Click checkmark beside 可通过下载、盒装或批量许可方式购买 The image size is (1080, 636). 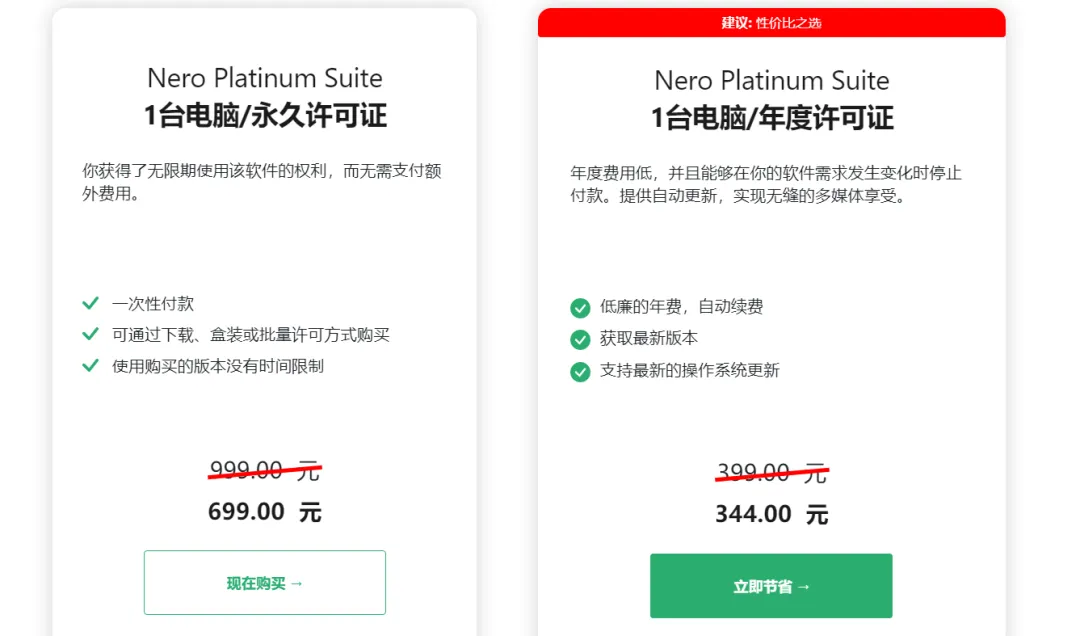coord(90,334)
